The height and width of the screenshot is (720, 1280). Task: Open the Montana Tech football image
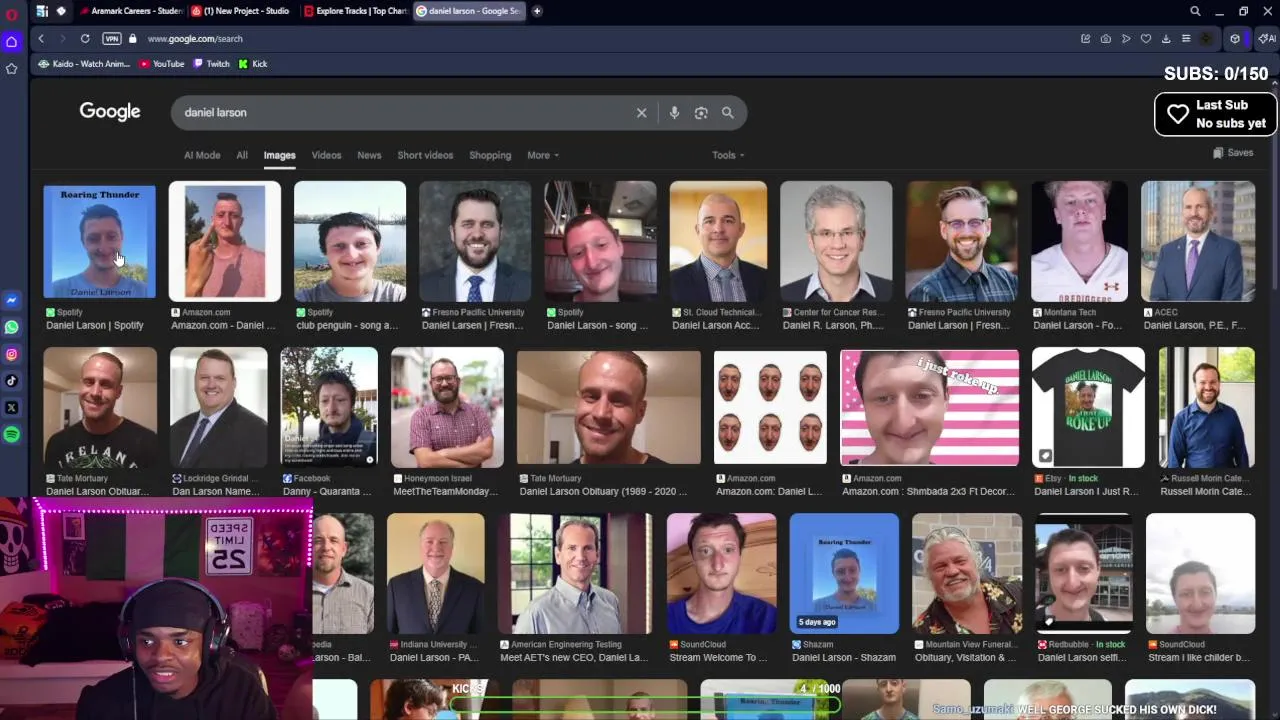click(x=1079, y=241)
